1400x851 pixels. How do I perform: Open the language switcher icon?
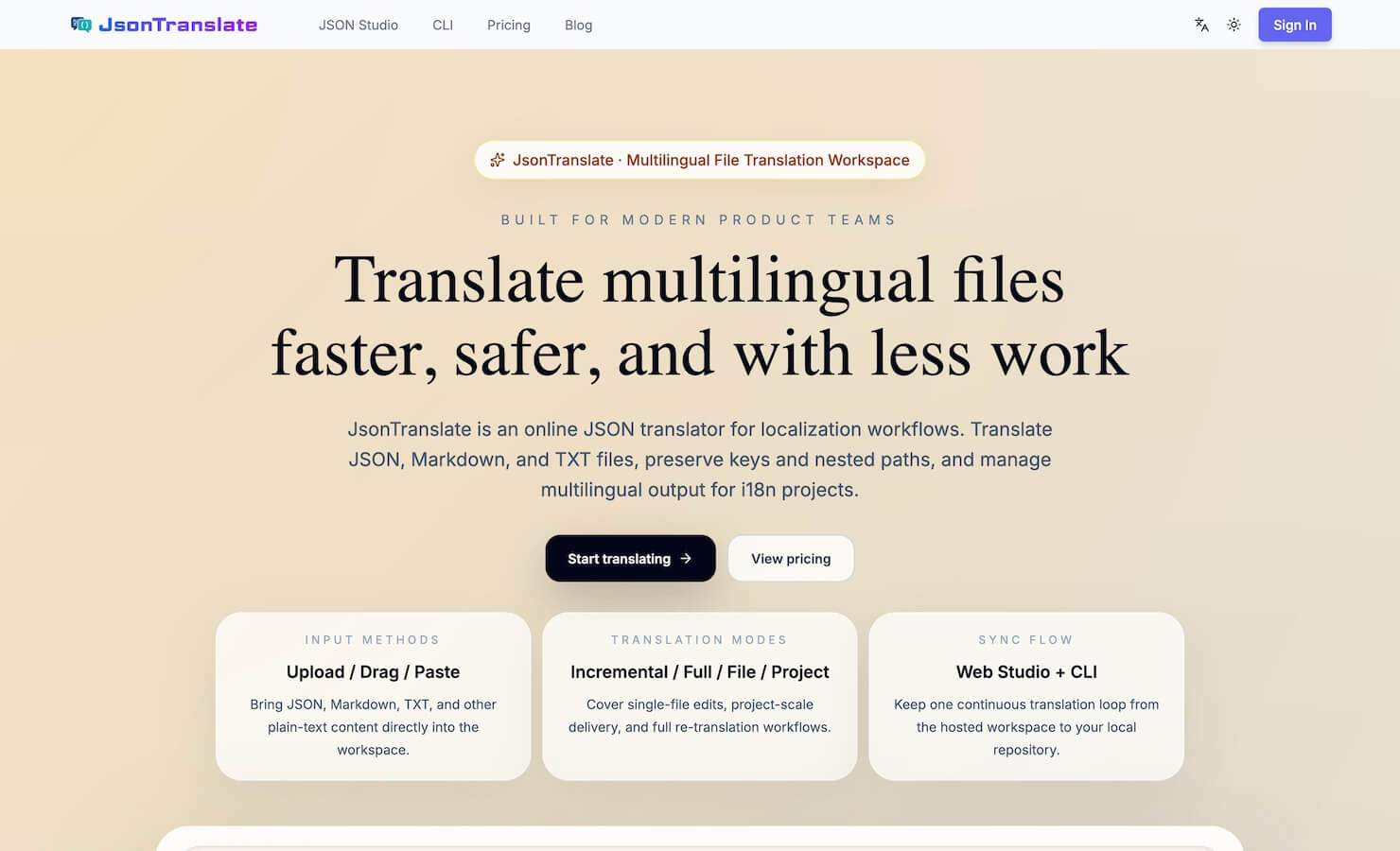(1201, 25)
